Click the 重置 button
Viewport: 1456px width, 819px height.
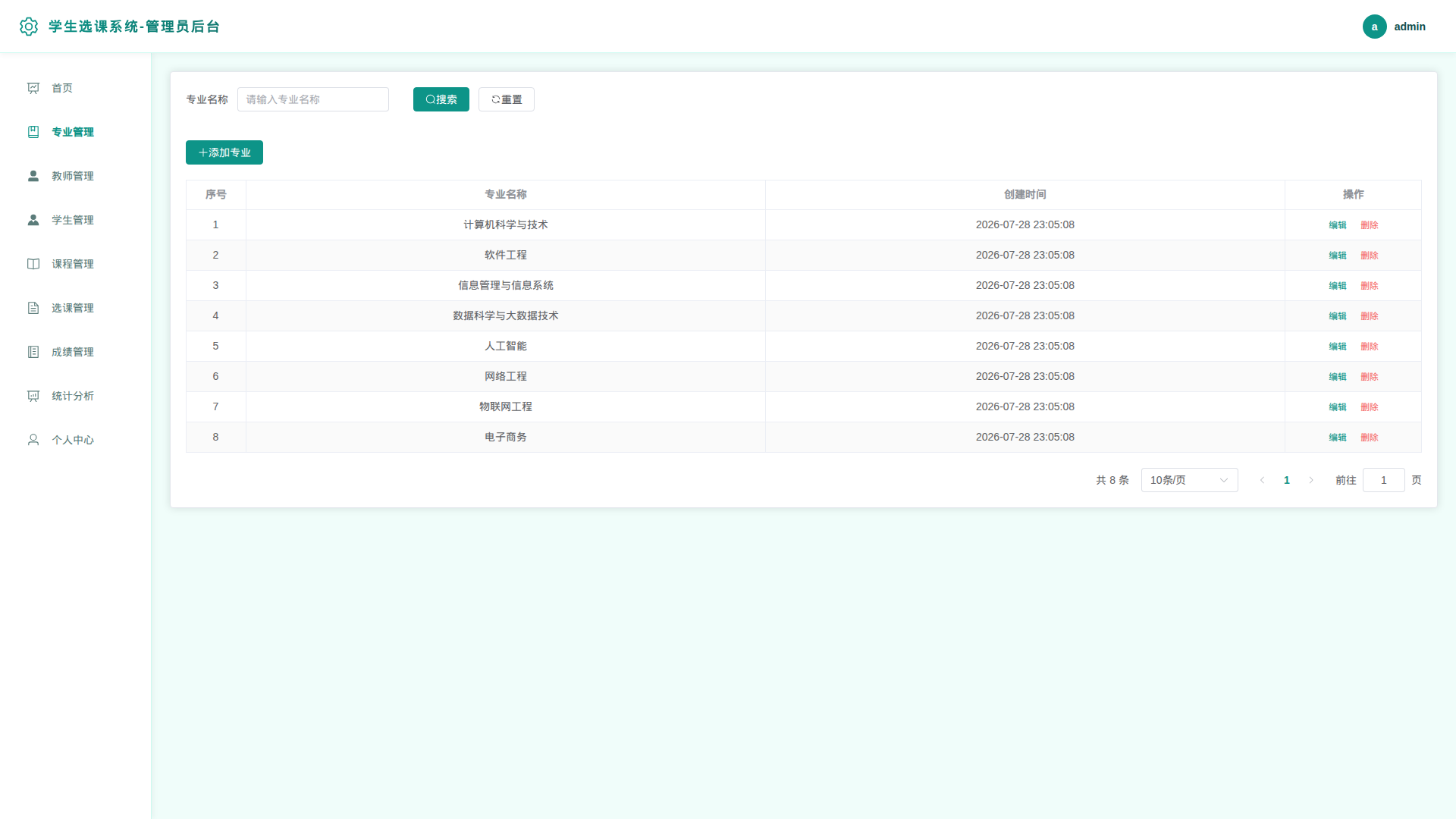pos(507,99)
